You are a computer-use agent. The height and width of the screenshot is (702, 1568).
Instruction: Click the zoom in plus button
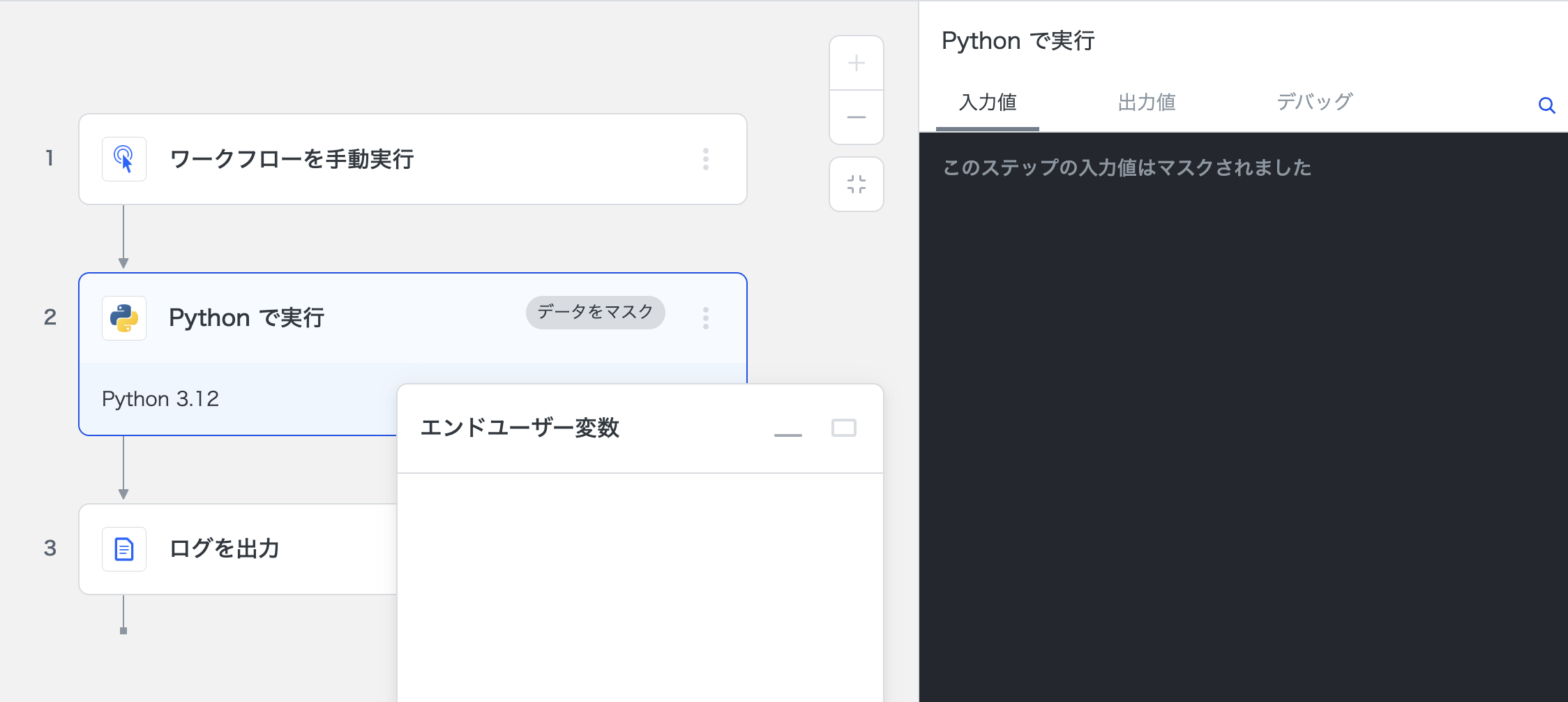click(x=856, y=64)
